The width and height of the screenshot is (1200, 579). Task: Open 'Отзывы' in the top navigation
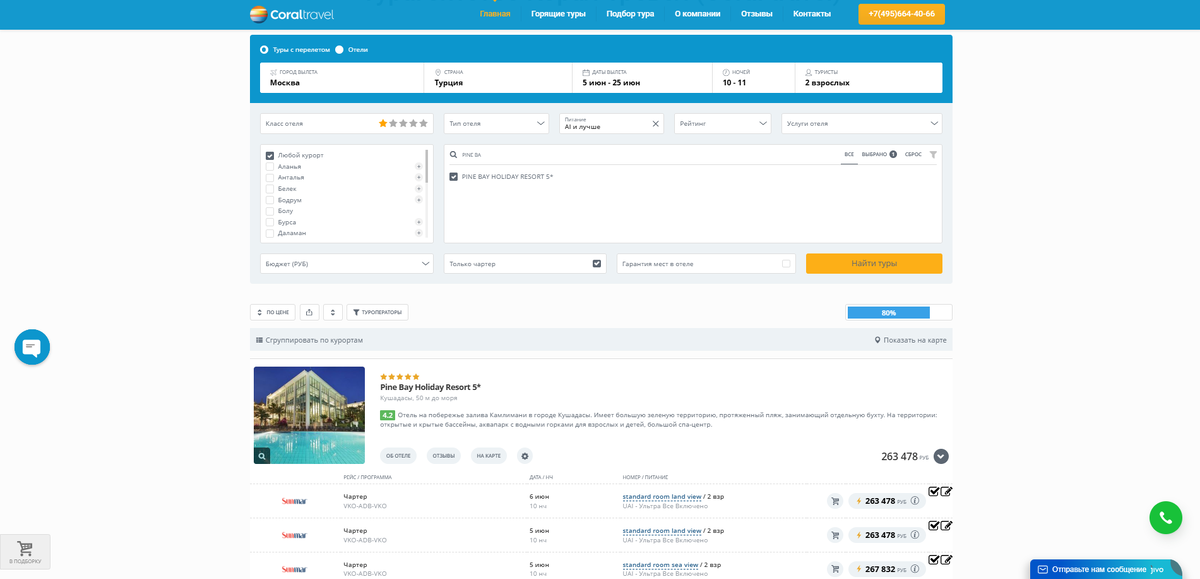[x=756, y=14]
